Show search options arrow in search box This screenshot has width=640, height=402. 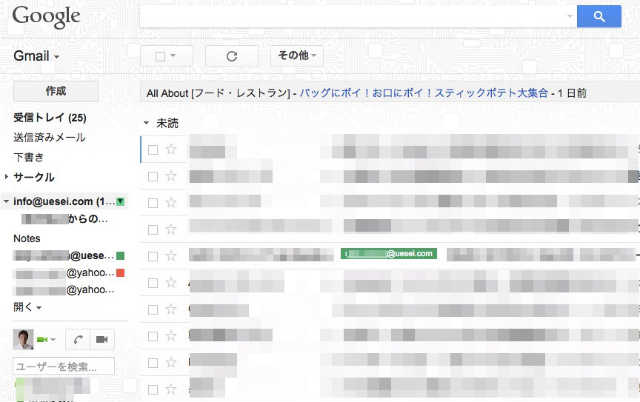pyautogui.click(x=570, y=16)
